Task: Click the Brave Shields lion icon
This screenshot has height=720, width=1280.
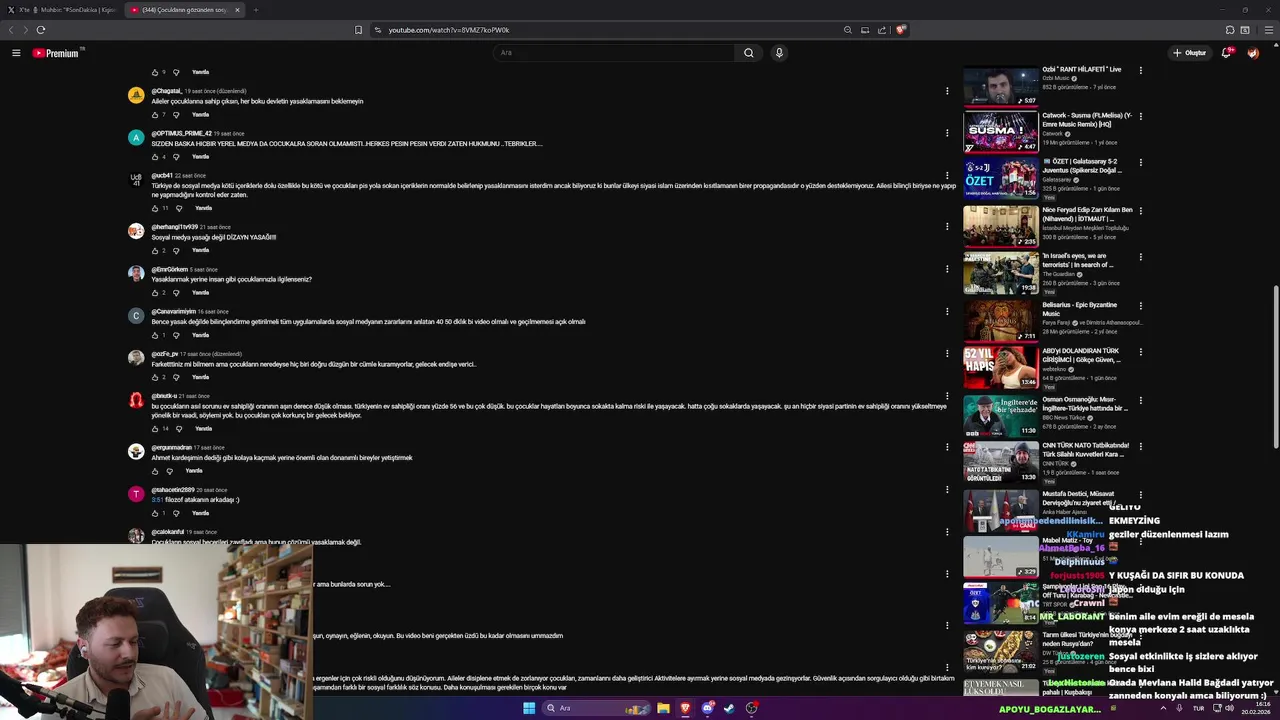Action: coord(900,30)
